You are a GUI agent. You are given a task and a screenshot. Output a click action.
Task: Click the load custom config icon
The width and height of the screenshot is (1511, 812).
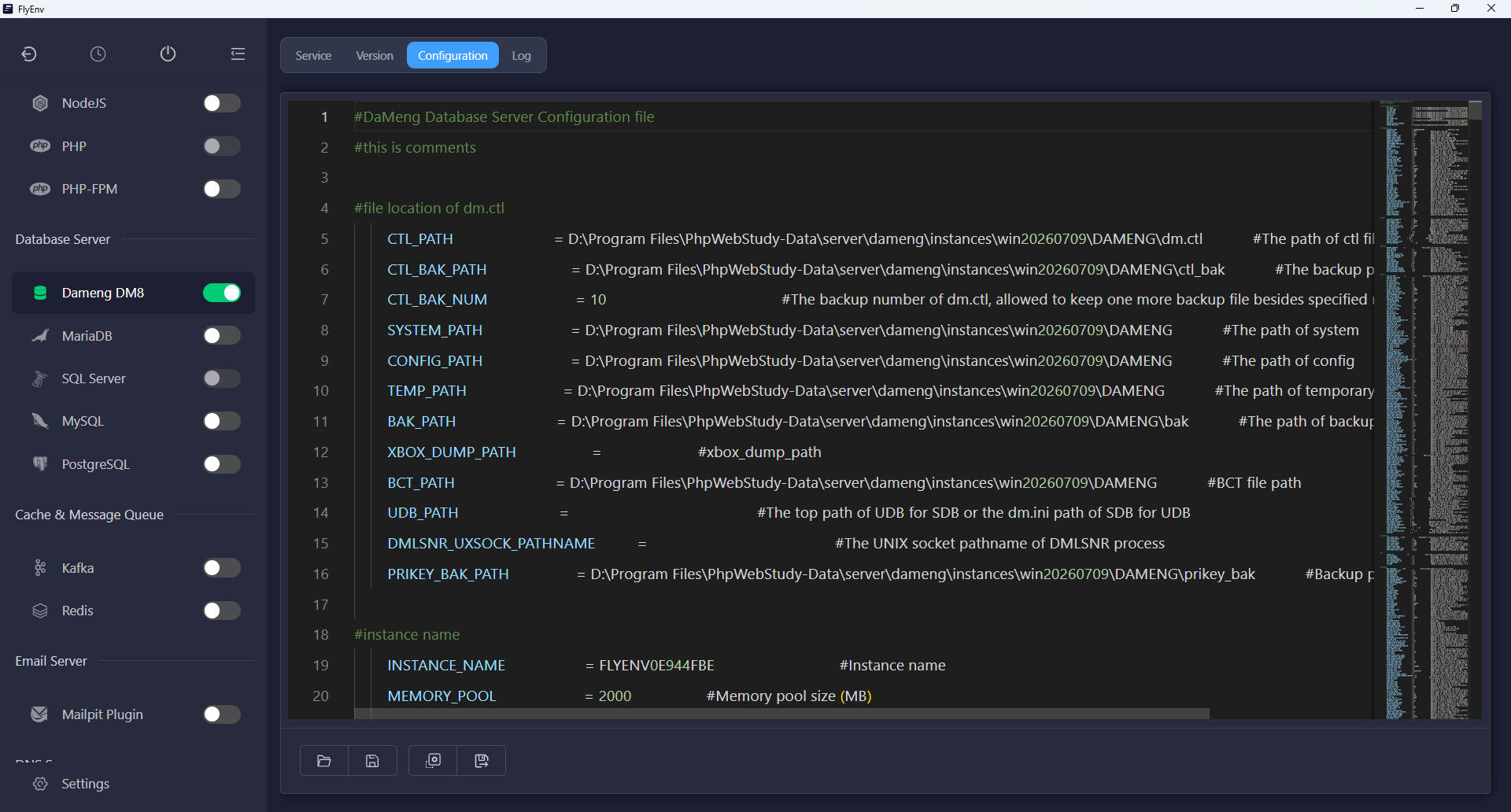(433, 761)
